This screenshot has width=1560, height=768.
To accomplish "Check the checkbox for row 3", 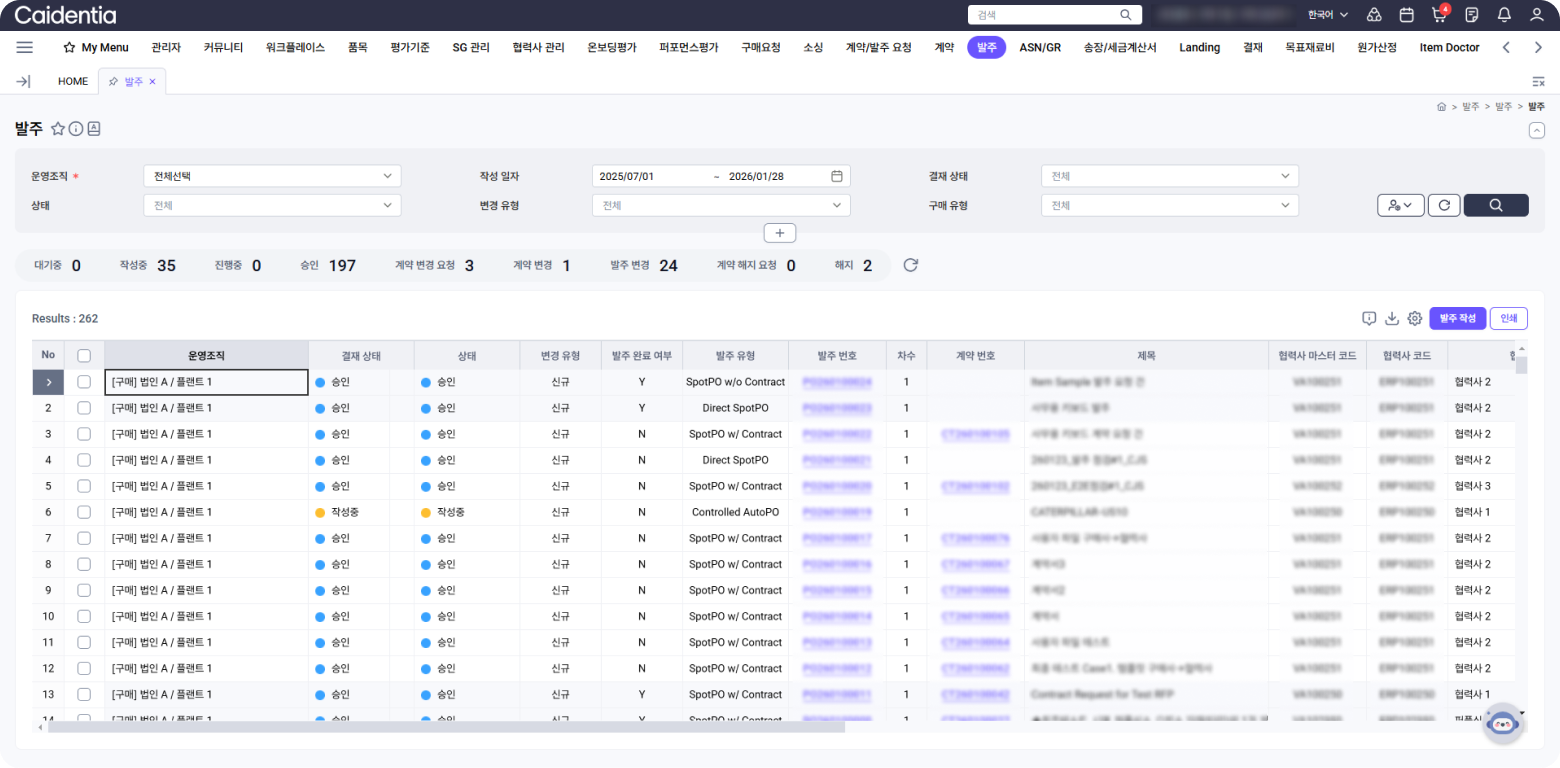I will tap(84, 434).
